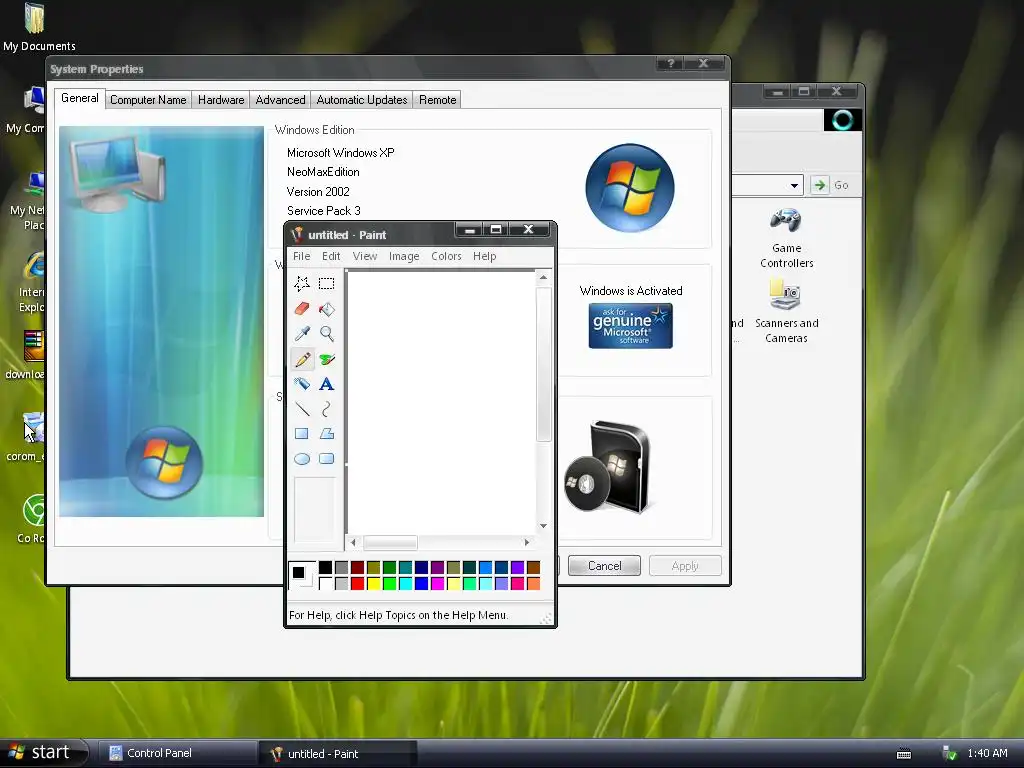
Task: Open Game Controllers in Control Panel
Action: pyautogui.click(x=786, y=238)
